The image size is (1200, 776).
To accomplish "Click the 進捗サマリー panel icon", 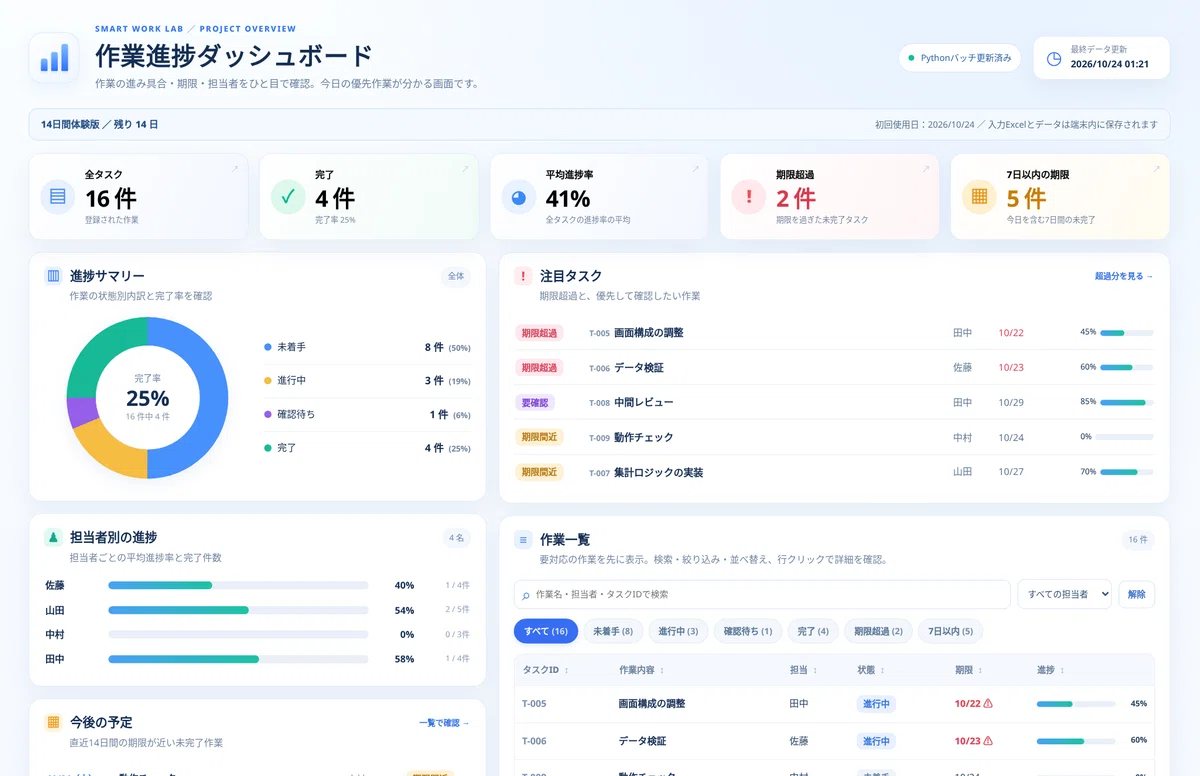I will click(x=53, y=275).
